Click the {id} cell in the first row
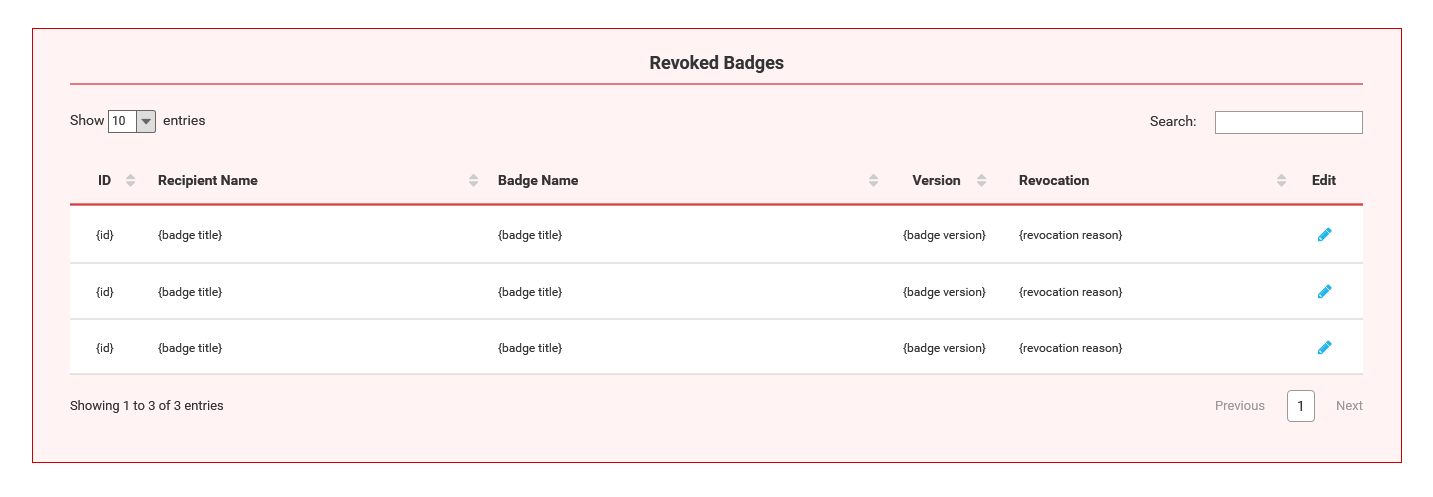Screen dimensions: 1433x497 click(105, 235)
